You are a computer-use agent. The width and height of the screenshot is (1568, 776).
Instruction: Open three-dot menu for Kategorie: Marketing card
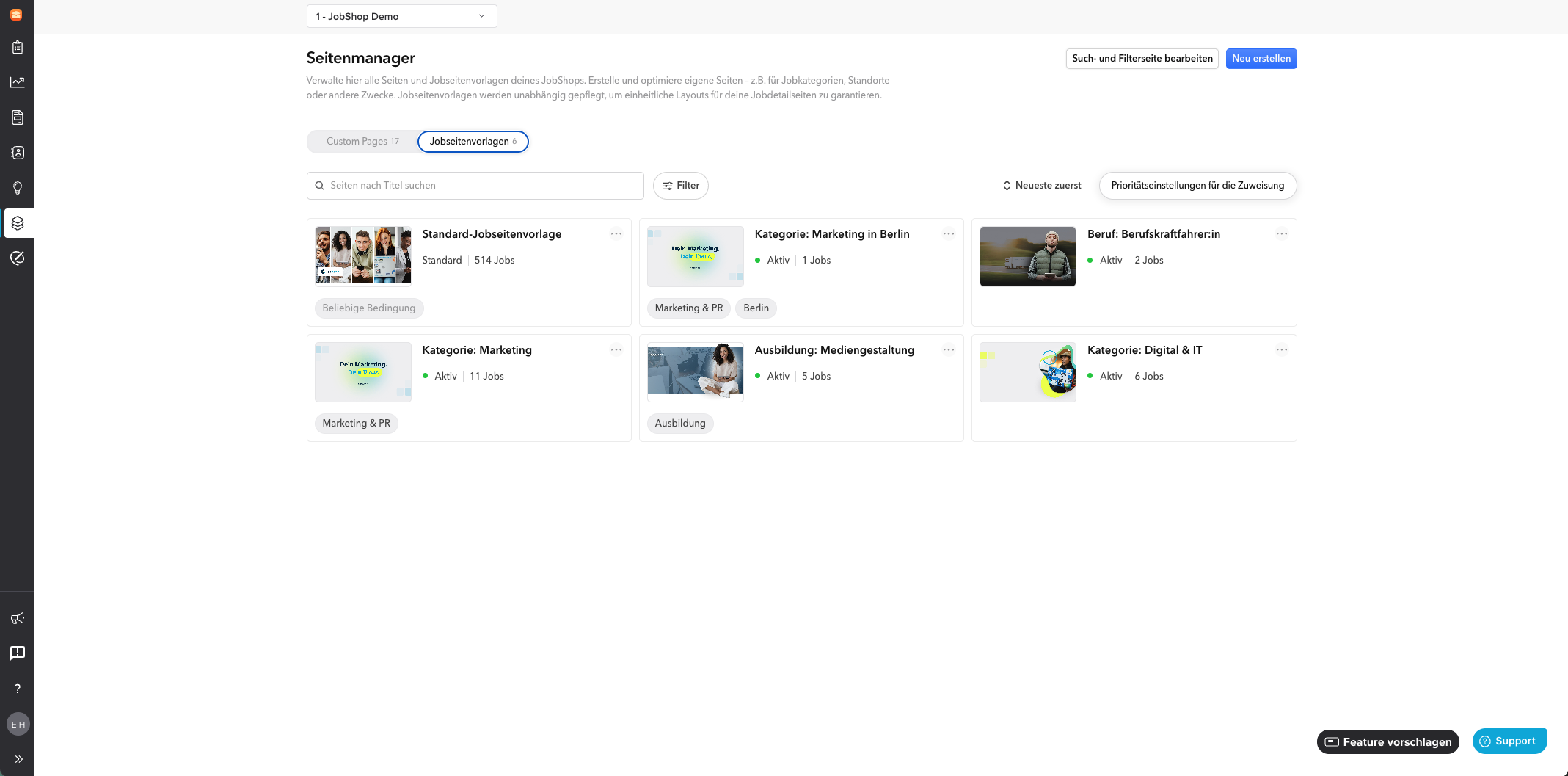[x=616, y=350]
